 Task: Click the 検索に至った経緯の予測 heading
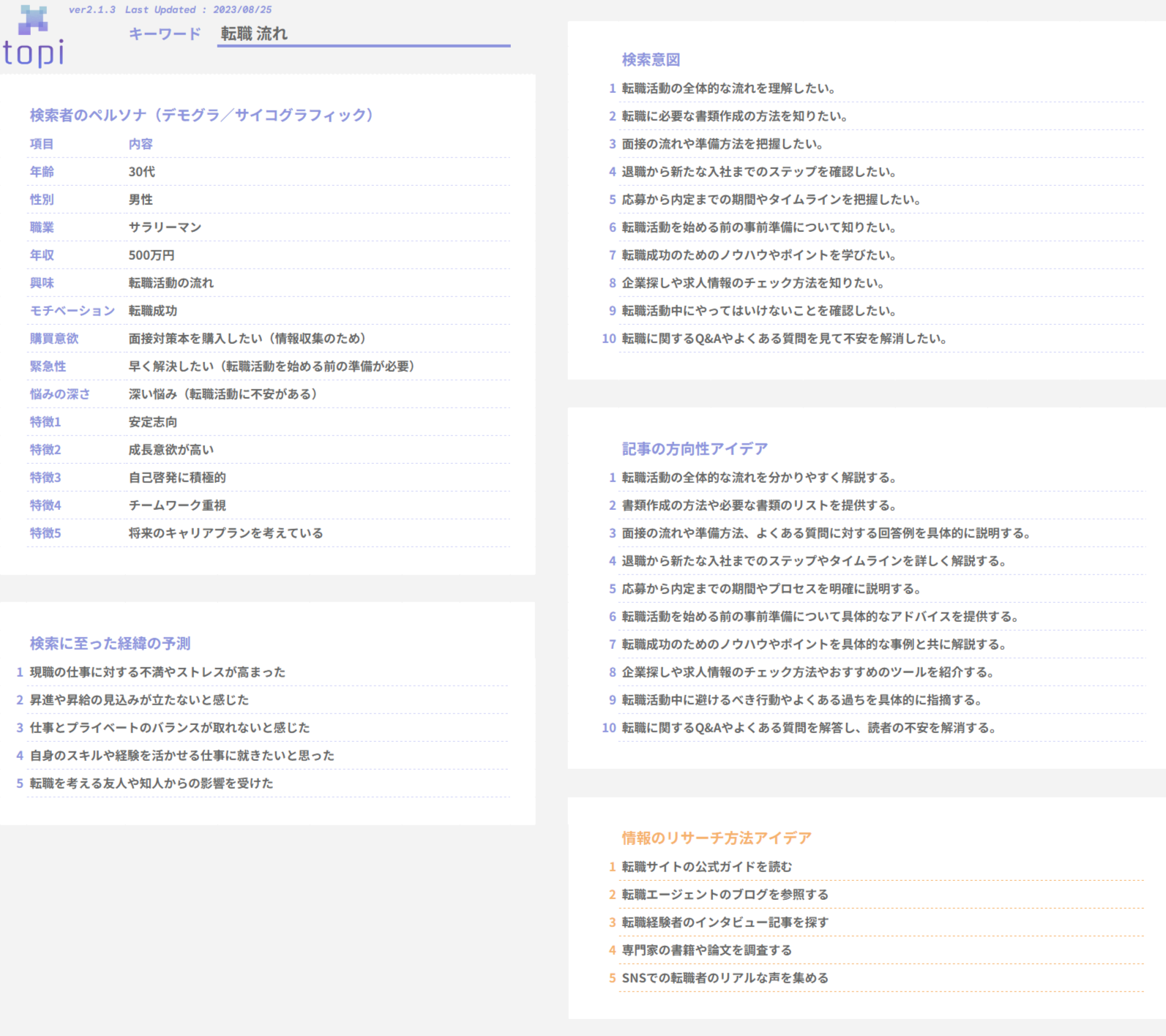(110, 643)
